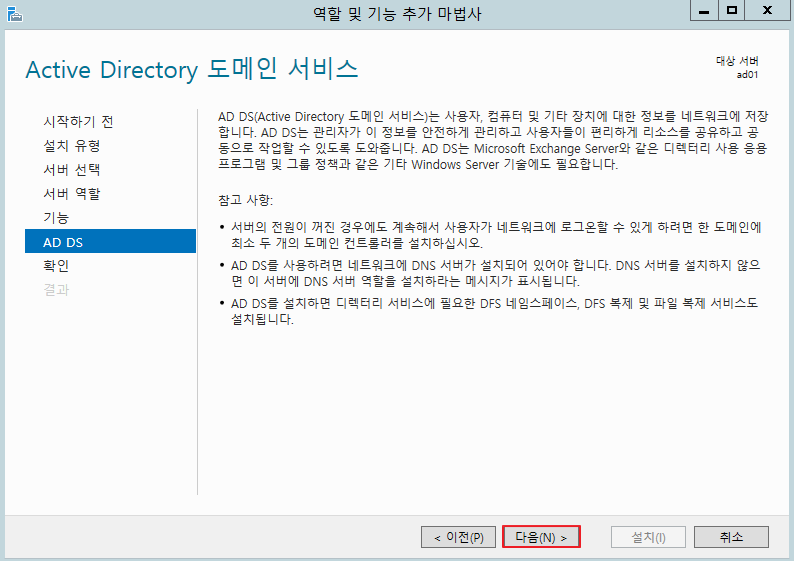Click the note about two domain controllers

point(496,235)
